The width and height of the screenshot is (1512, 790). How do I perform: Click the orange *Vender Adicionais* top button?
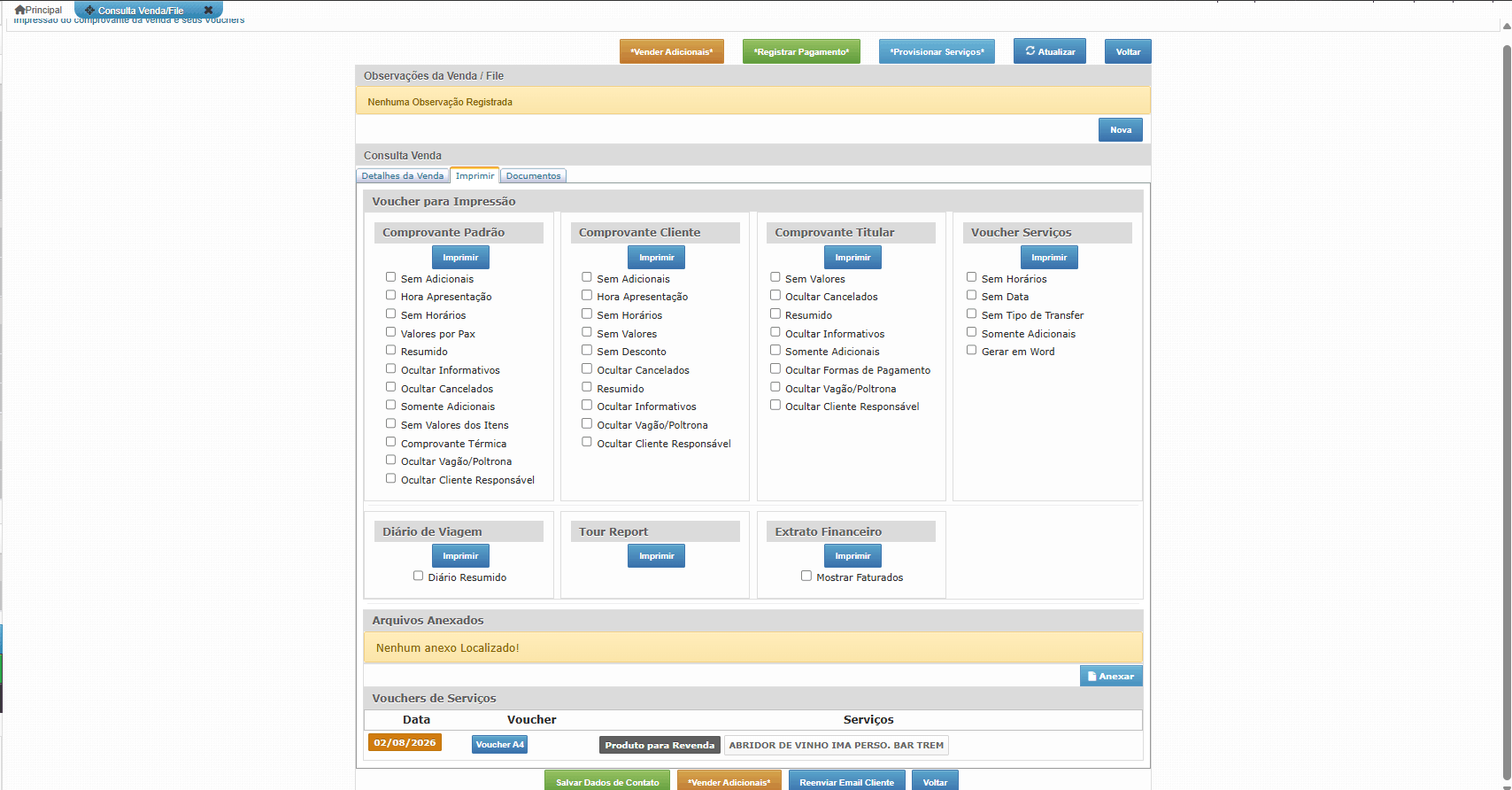tap(672, 51)
